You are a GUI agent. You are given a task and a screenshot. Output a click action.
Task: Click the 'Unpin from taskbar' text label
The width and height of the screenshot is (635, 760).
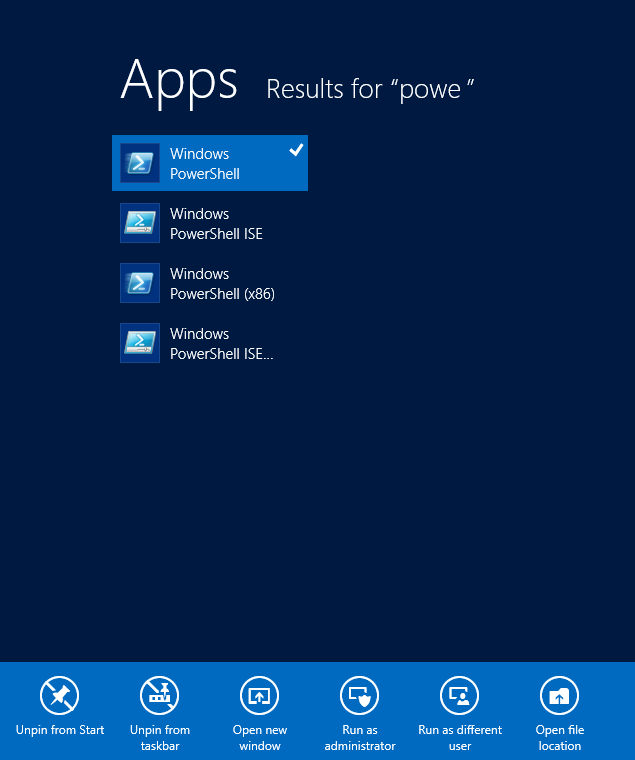[160, 738]
